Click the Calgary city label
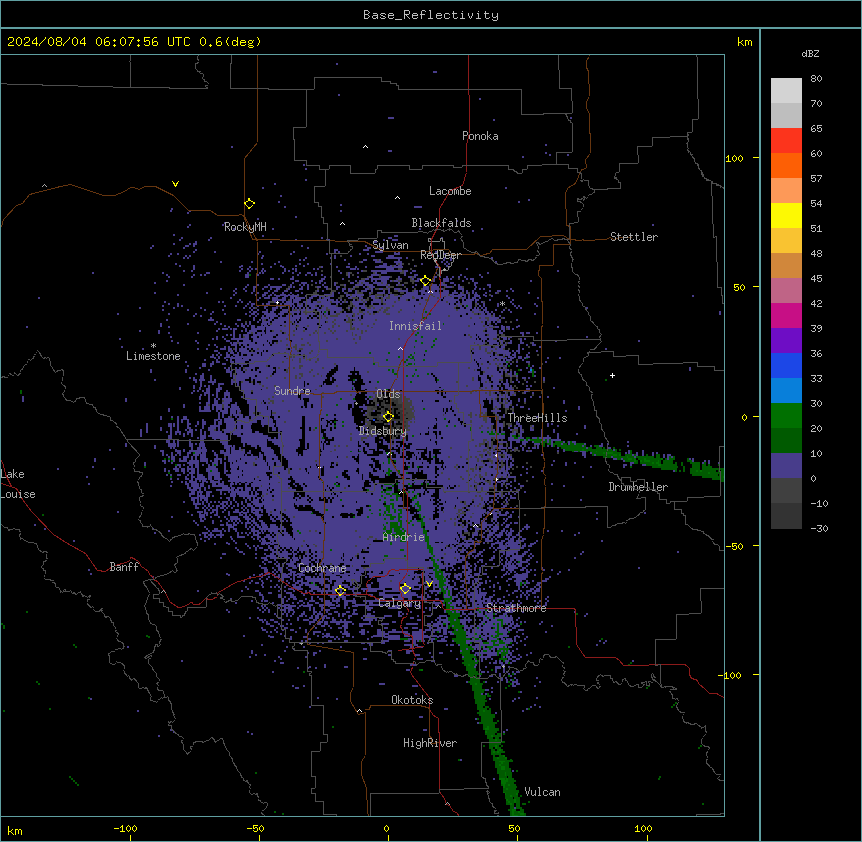Viewport: 862px width, 842px height. click(x=400, y=603)
